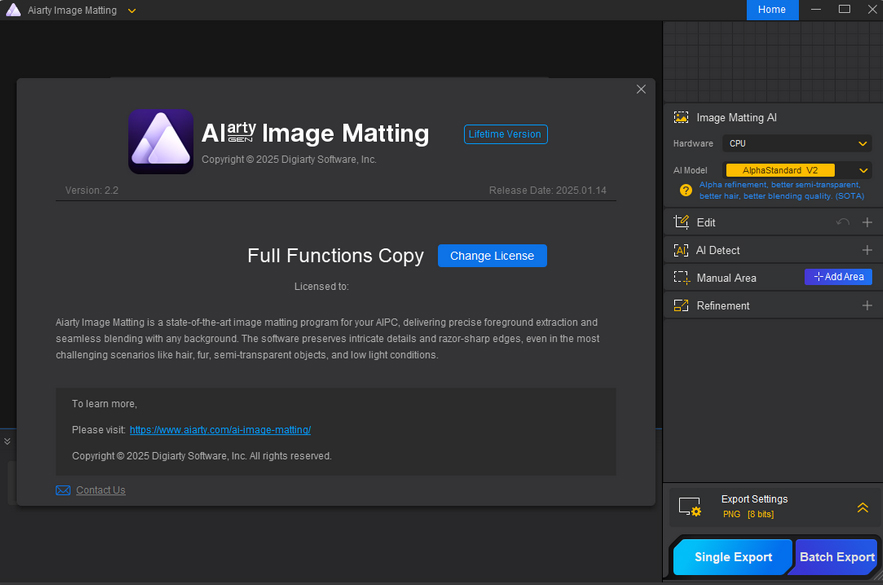
Task: Click the double chevron collapse arrow at left edge
Action: (7, 441)
